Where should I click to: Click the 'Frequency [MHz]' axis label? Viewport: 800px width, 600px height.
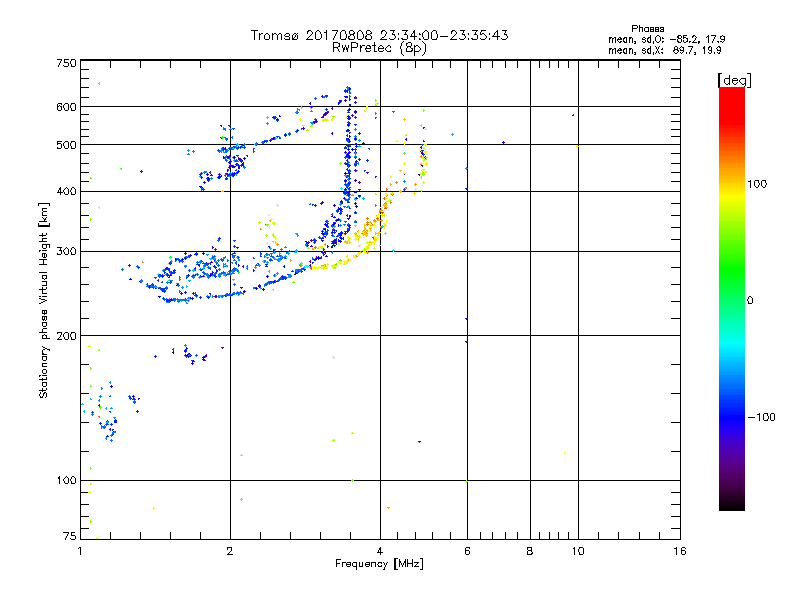click(x=379, y=564)
